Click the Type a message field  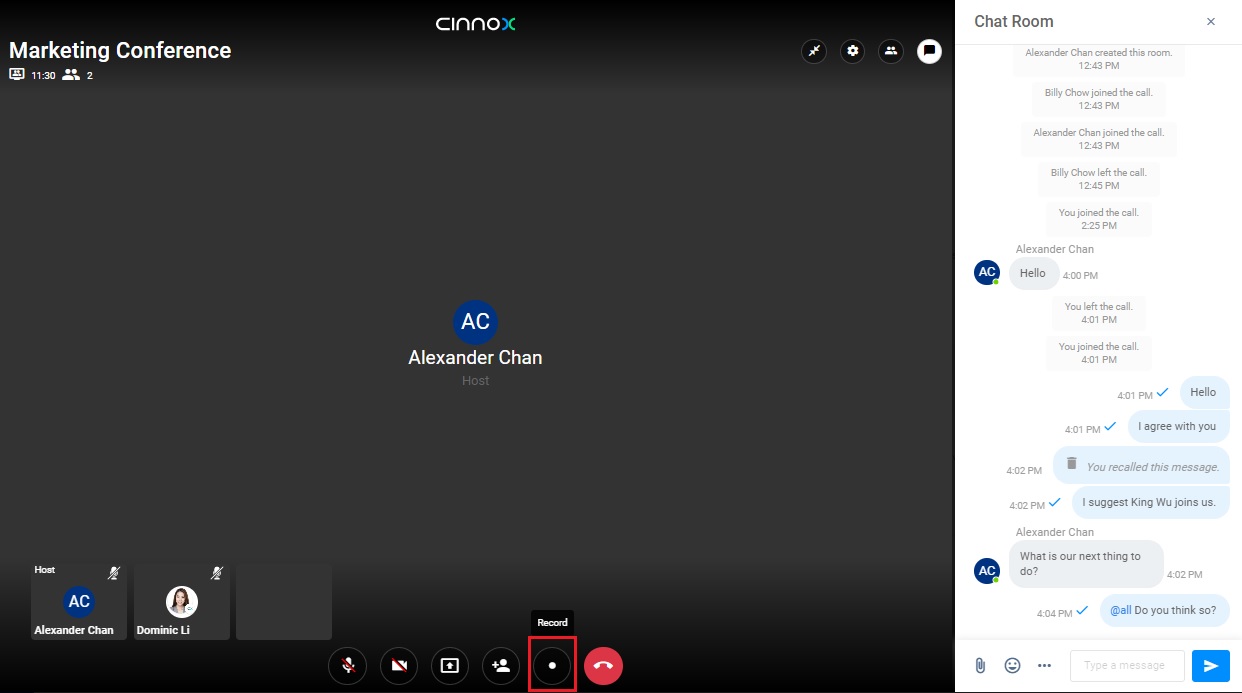coord(1127,665)
